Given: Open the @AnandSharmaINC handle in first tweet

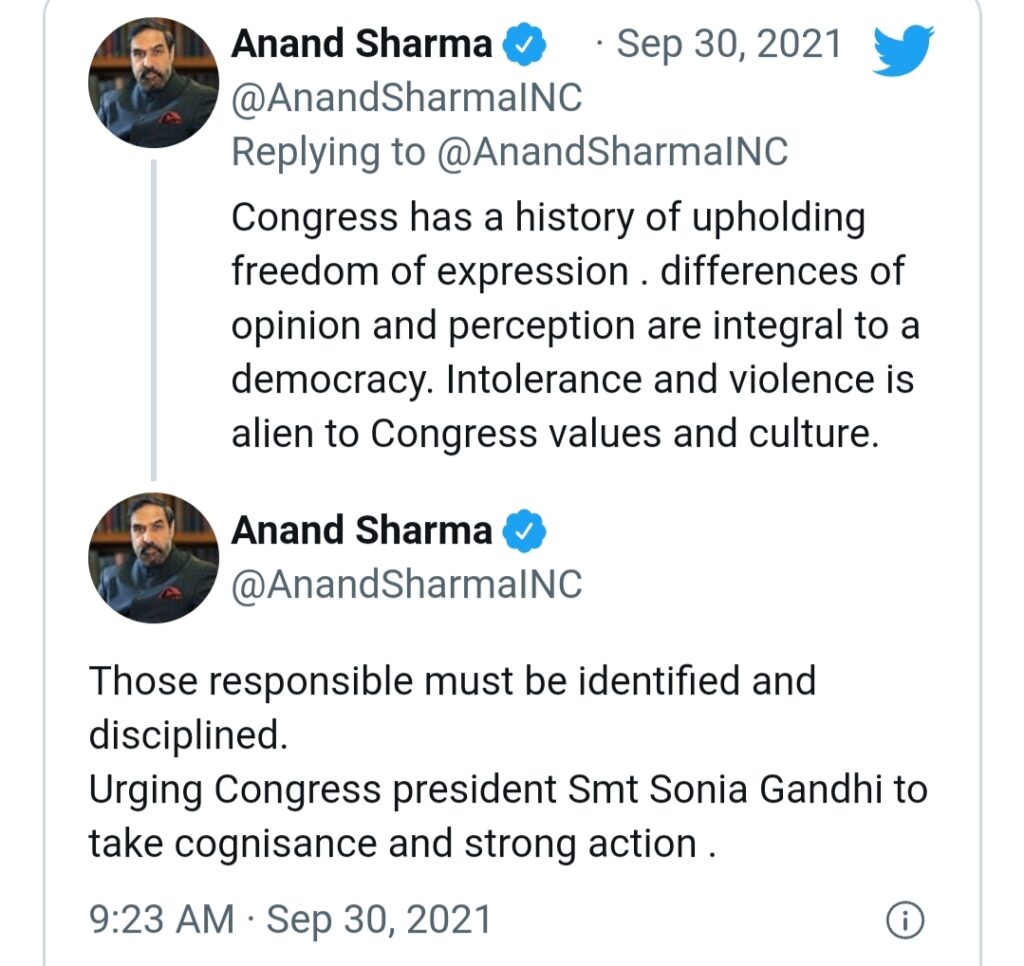Looking at the screenshot, I should click(407, 98).
